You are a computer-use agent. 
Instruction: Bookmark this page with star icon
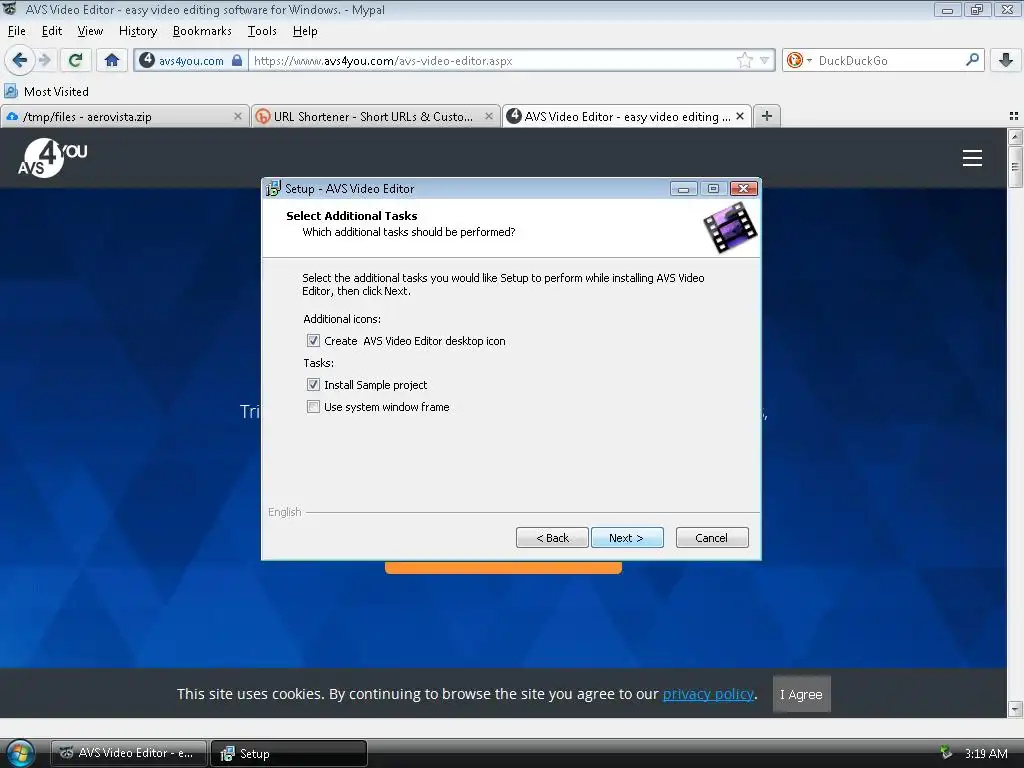click(x=744, y=61)
